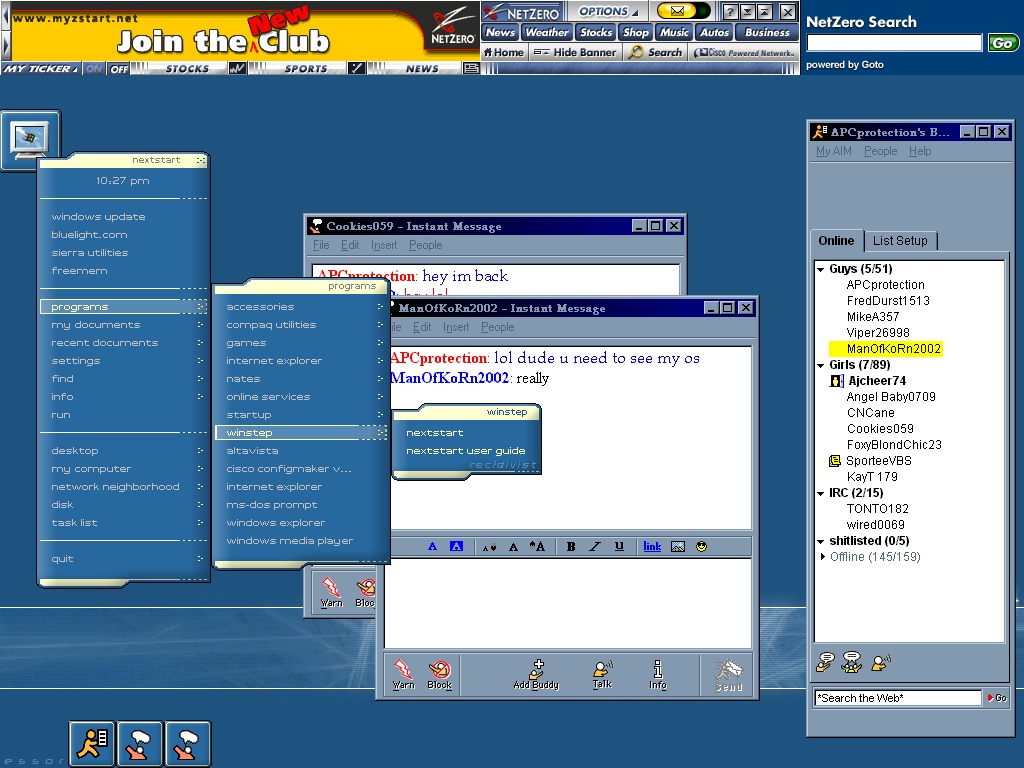Toggle underline formatting in the message toolbar
The height and width of the screenshot is (768, 1024).
click(619, 547)
